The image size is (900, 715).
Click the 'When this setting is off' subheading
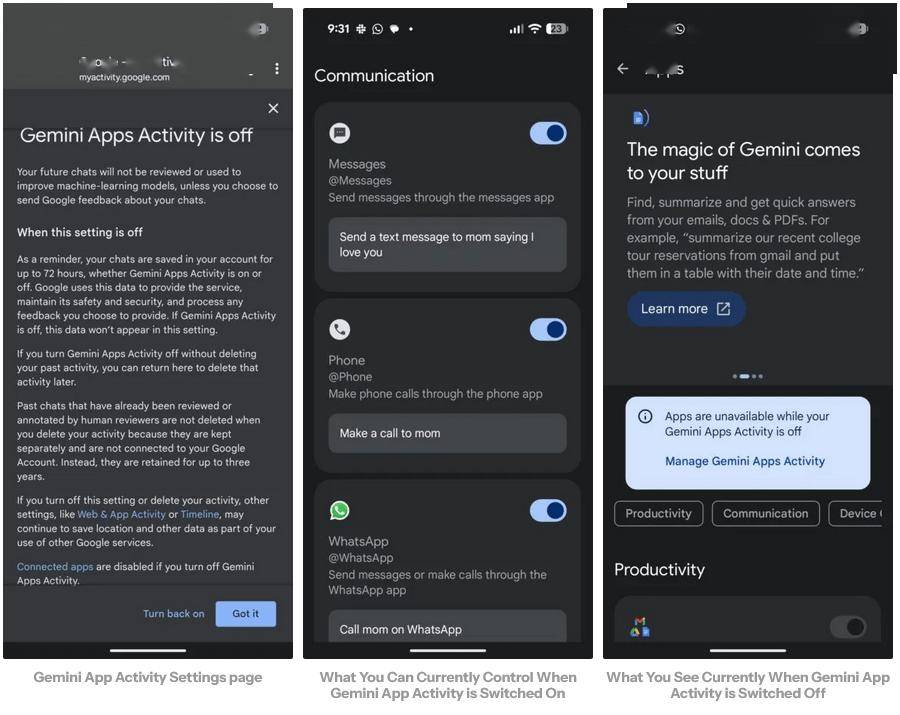click(x=80, y=232)
